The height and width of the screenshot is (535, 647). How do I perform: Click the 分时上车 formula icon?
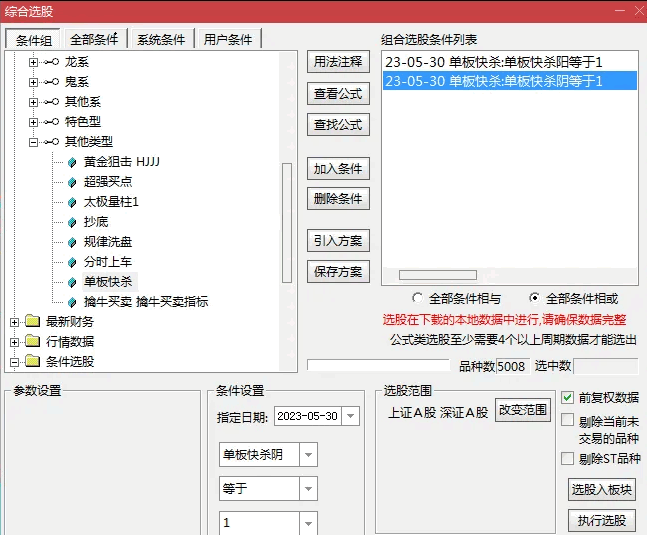72,262
